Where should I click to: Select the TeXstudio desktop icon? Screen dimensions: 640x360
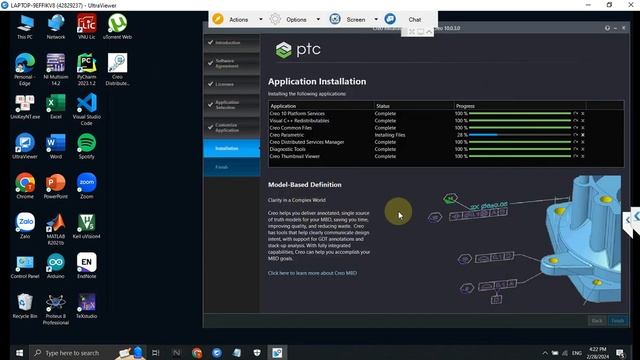[x=87, y=306]
